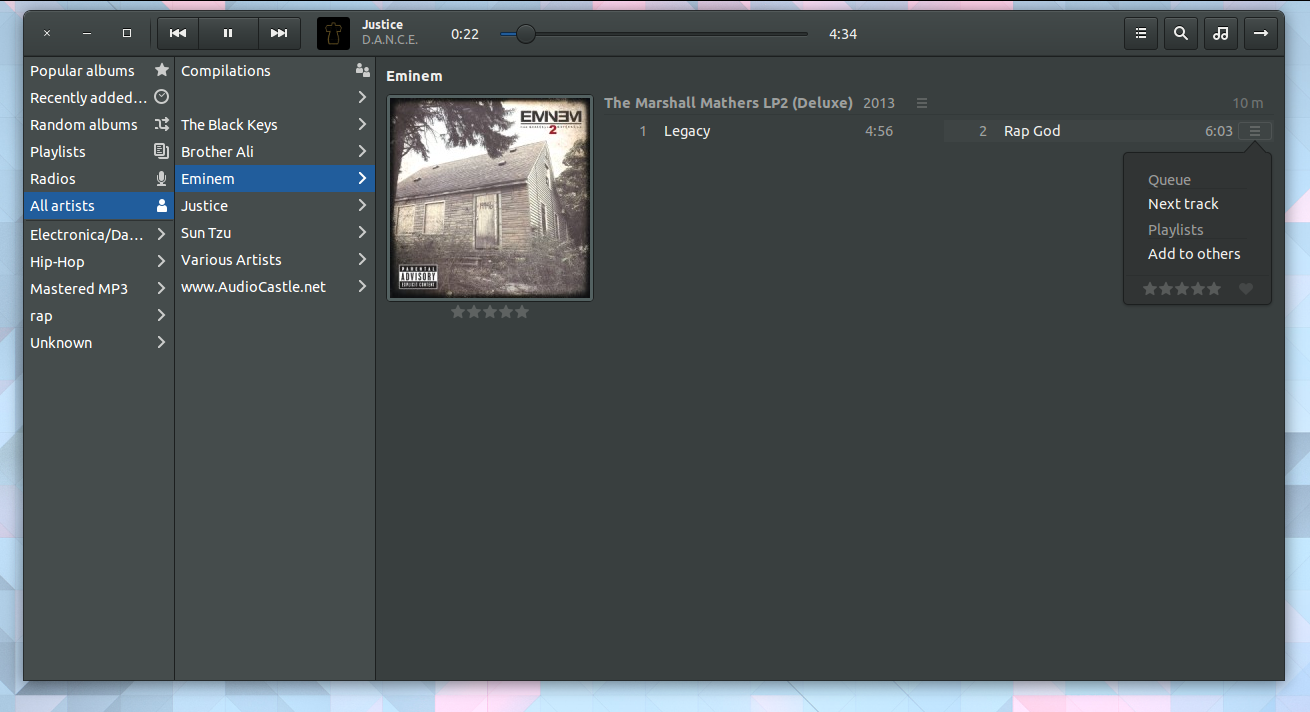Expand The Black Keys artist chevron
The image size is (1310, 712).
[362, 124]
